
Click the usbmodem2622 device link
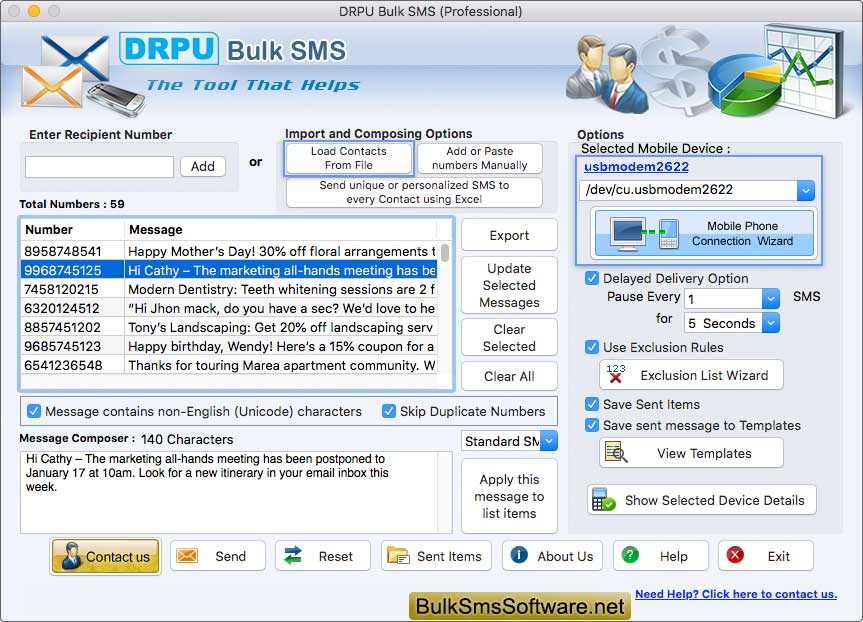click(x=636, y=166)
